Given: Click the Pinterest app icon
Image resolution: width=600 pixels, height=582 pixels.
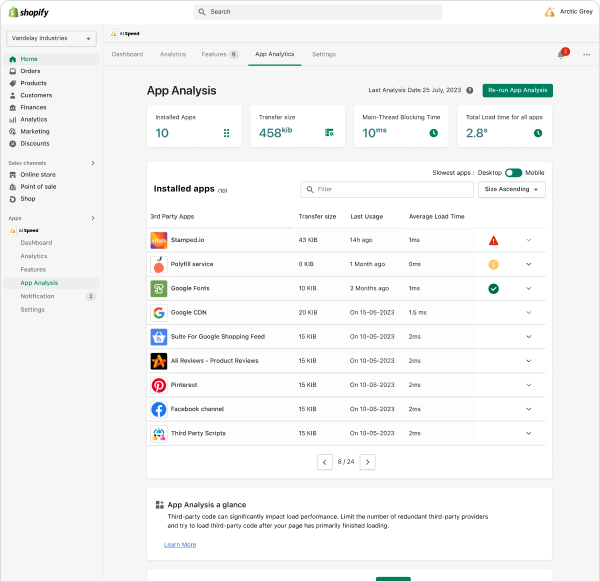Looking at the screenshot, I should point(159,385).
